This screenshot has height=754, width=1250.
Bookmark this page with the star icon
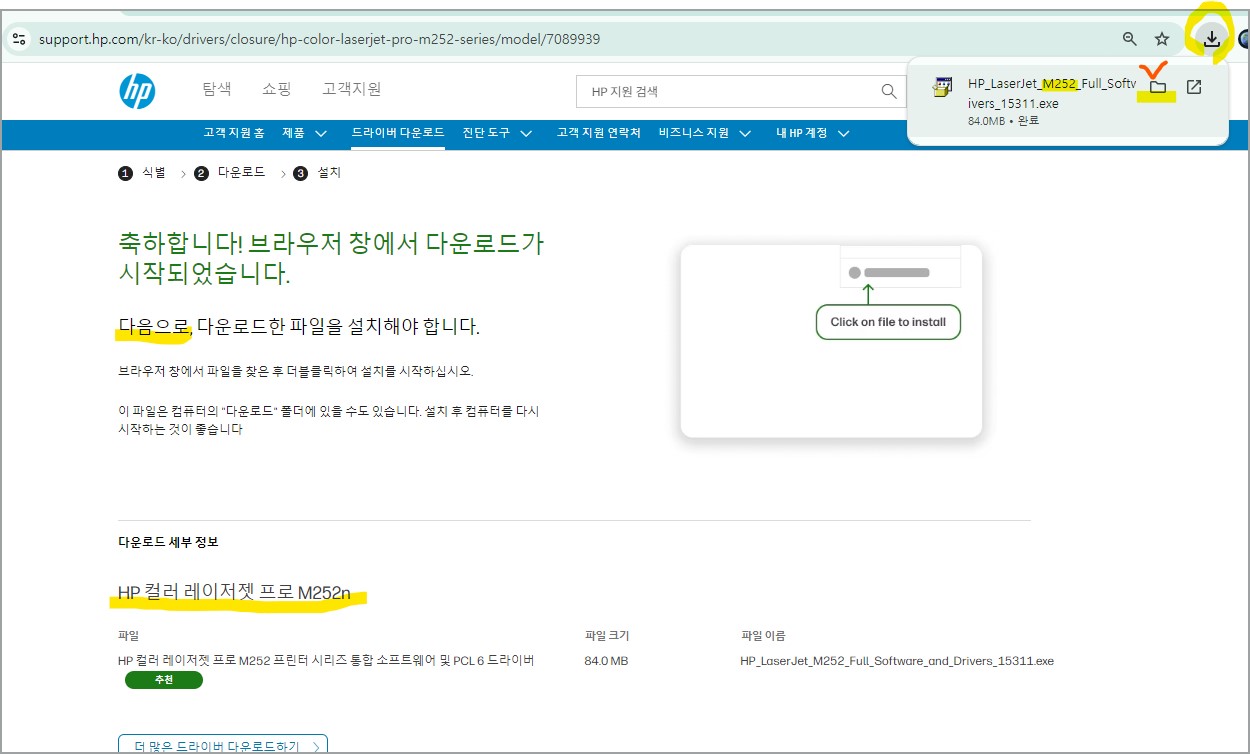(1162, 39)
